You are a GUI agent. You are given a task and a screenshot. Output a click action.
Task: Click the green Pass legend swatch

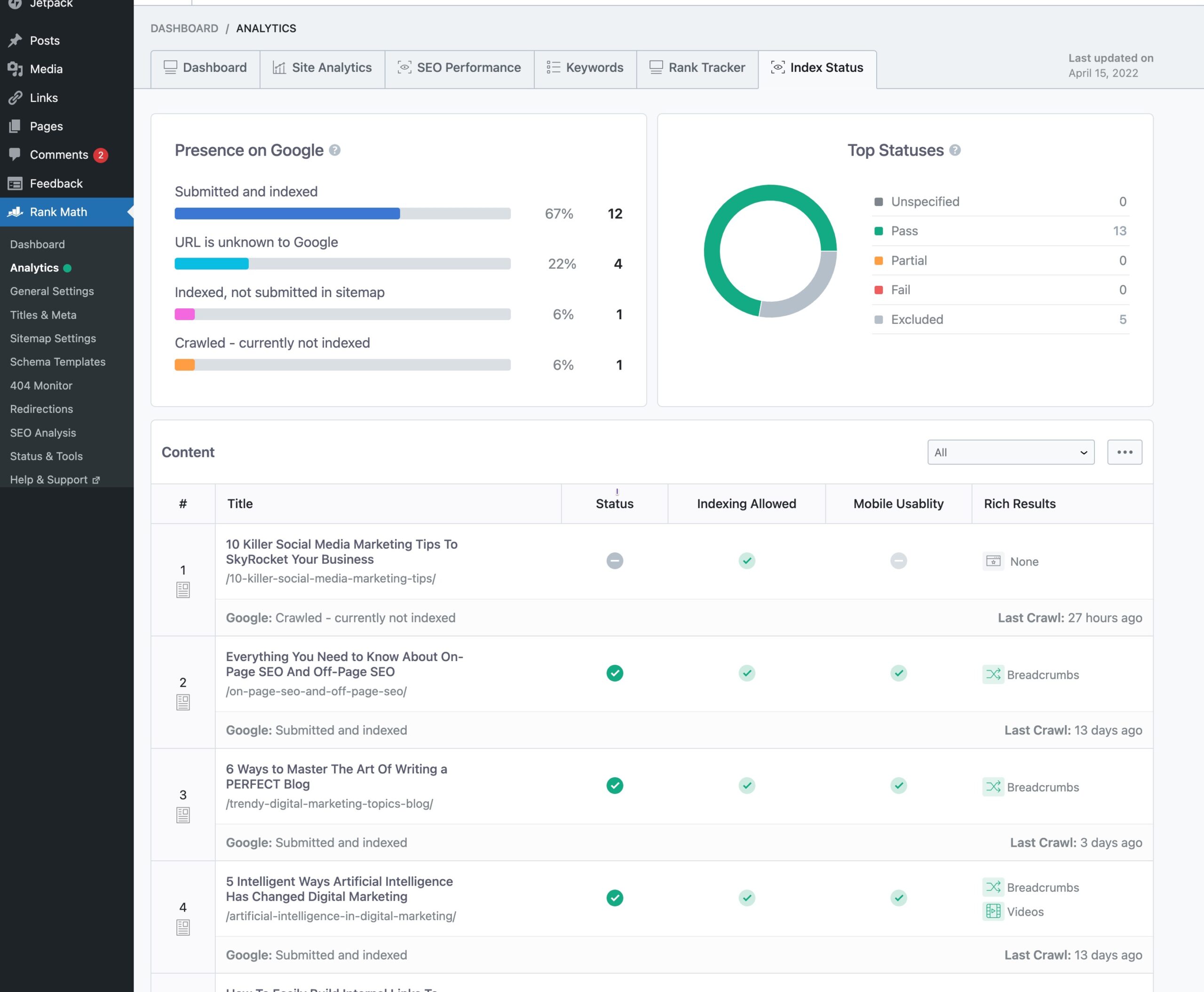click(879, 231)
